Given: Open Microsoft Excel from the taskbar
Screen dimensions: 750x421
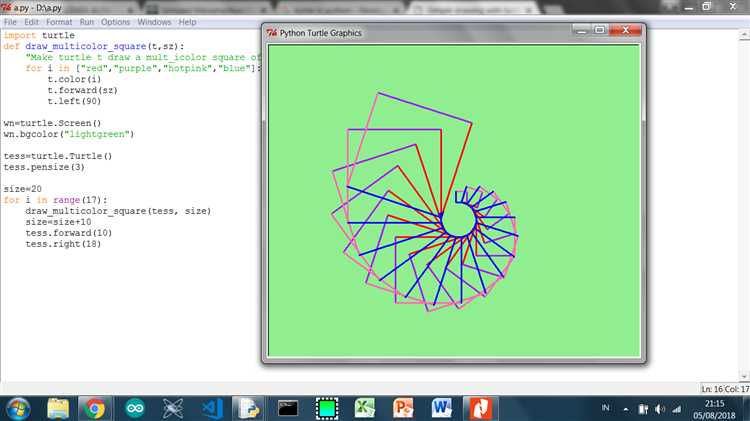Looking at the screenshot, I should coord(365,409).
